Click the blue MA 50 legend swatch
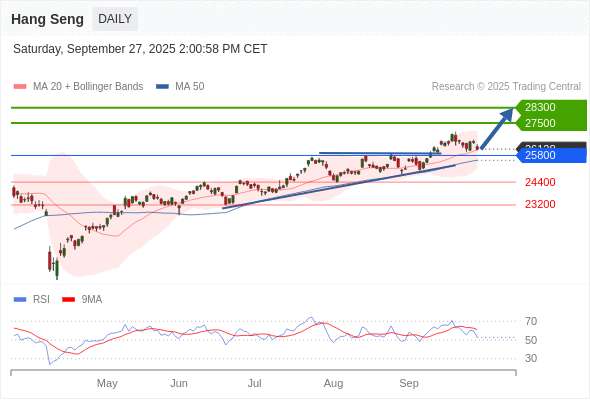Screen dimensions: 590x400 coord(162,87)
